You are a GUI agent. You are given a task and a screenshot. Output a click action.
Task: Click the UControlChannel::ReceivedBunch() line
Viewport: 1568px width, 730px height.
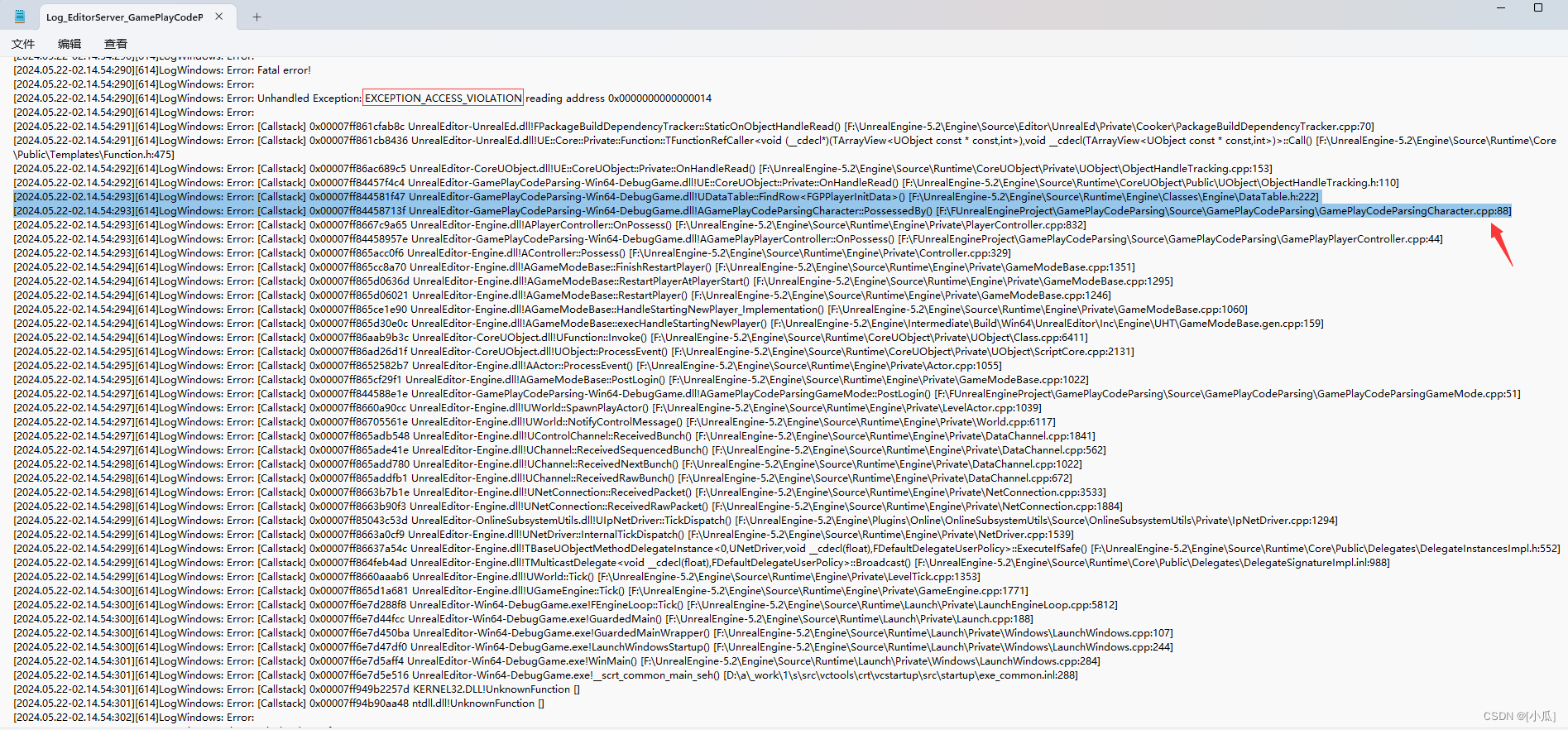point(554,436)
